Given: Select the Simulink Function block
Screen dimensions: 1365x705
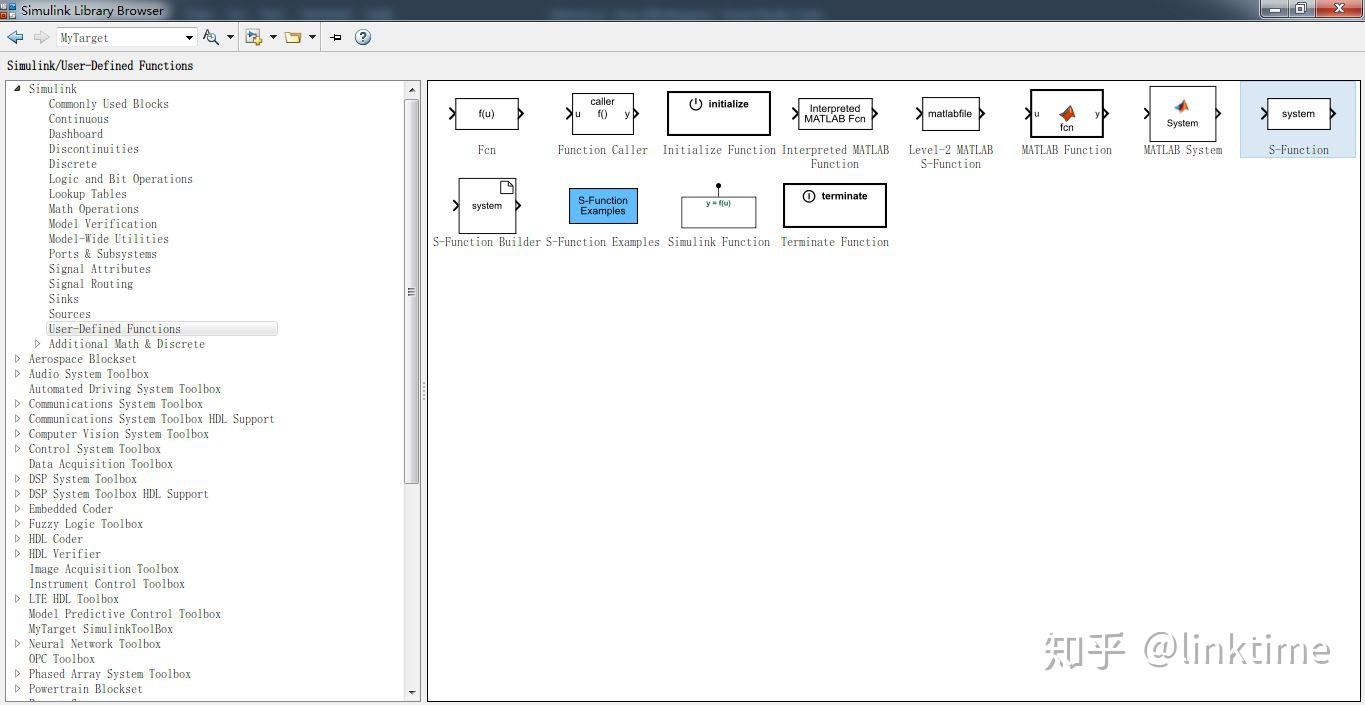Looking at the screenshot, I should tap(718, 205).
